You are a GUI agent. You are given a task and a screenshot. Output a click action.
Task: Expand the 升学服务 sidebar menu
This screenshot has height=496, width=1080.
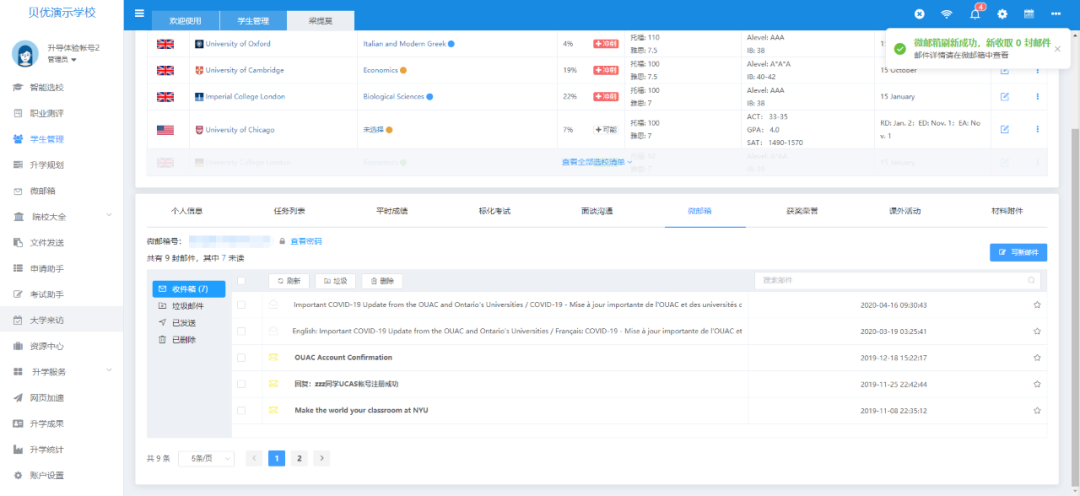click(62, 372)
